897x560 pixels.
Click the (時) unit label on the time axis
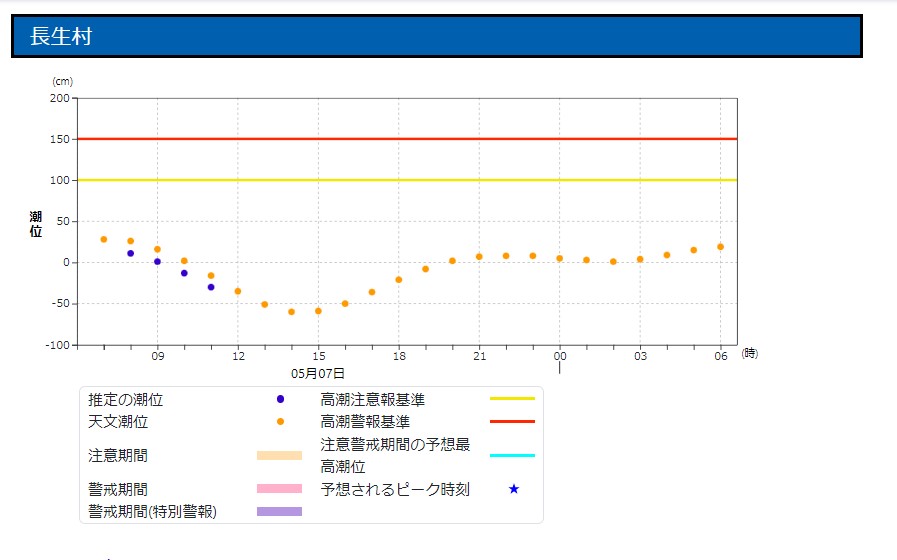(x=749, y=354)
